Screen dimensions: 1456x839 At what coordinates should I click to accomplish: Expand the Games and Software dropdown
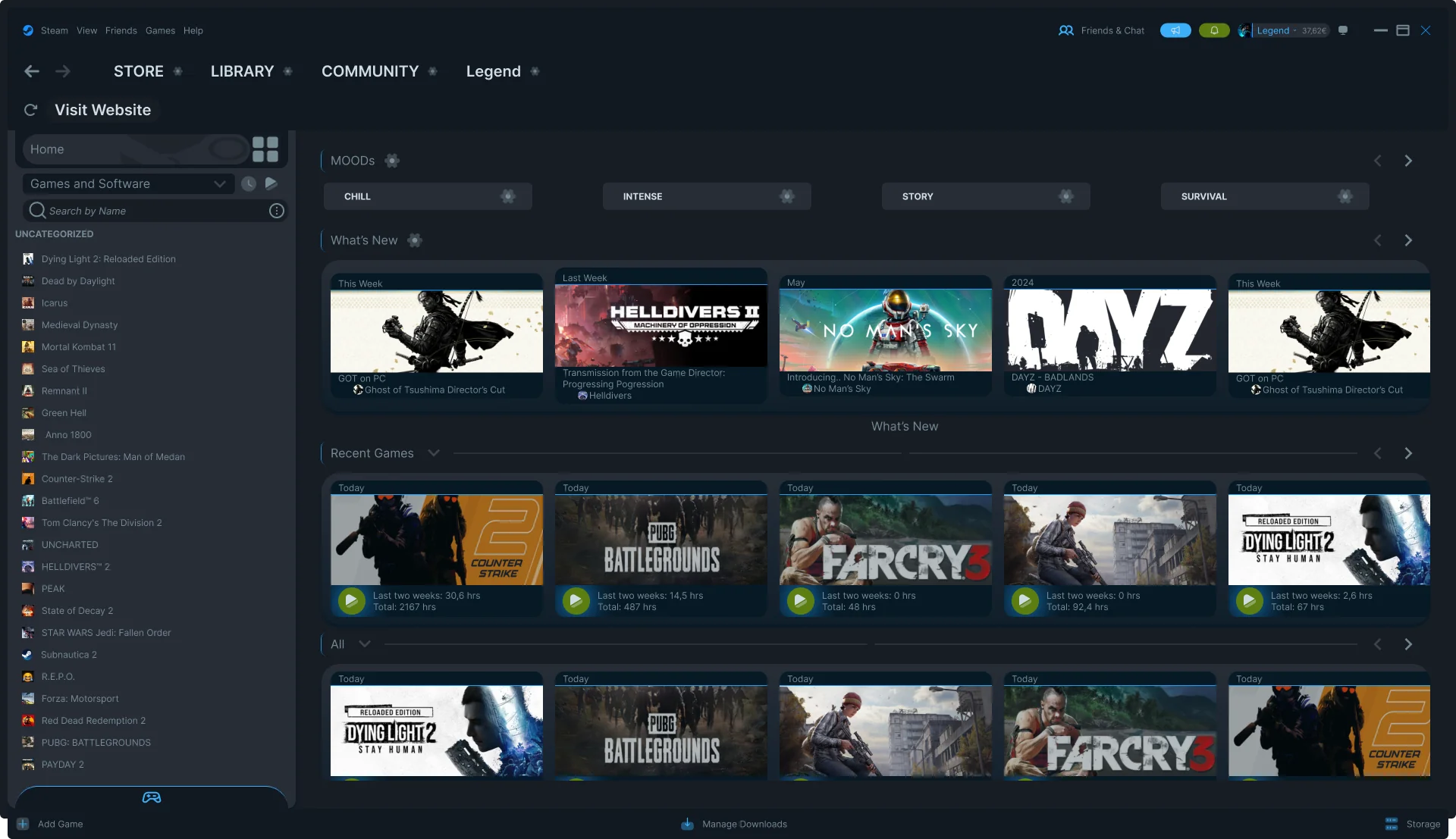(127, 183)
